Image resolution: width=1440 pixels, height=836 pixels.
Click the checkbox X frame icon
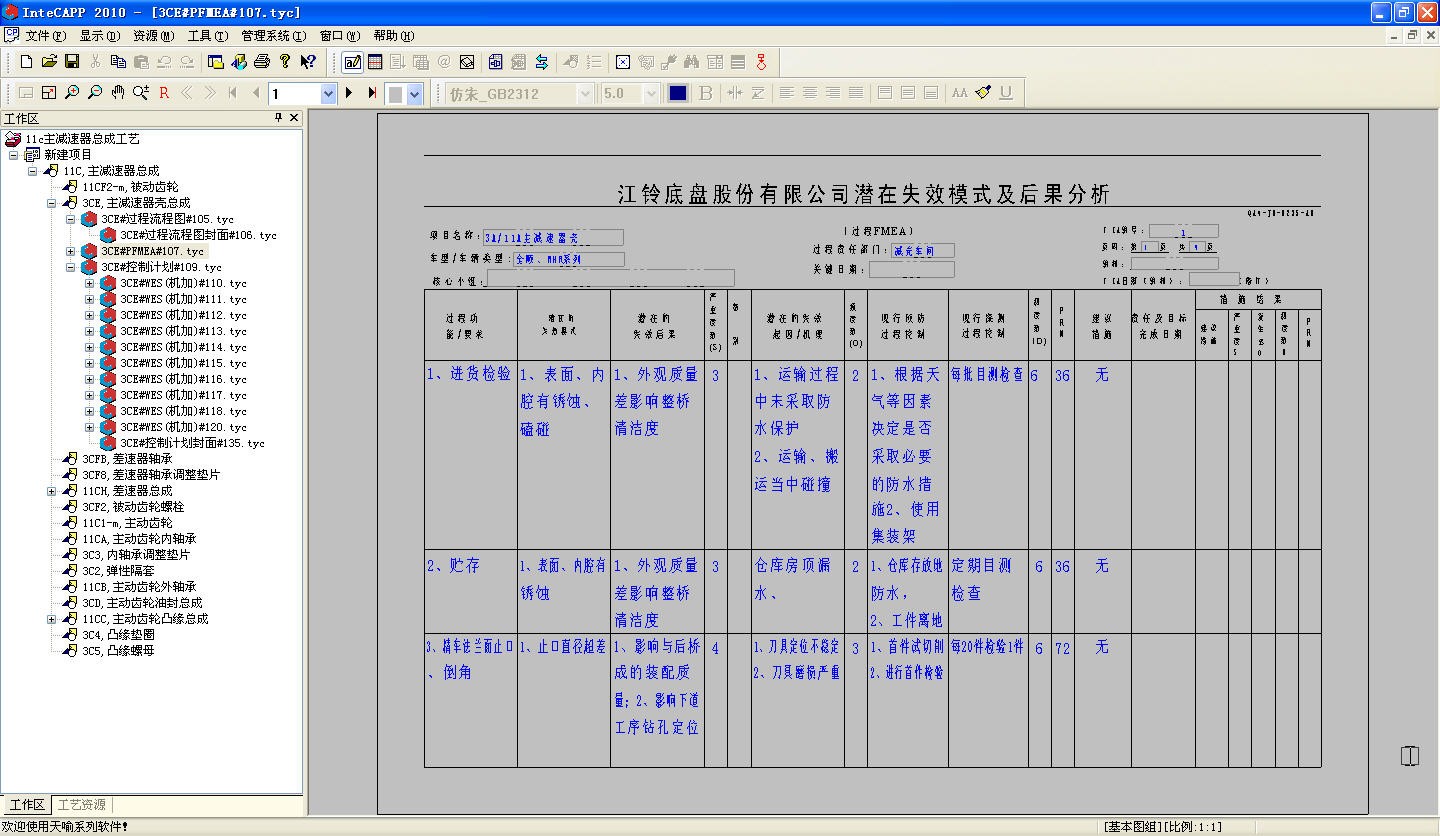click(623, 62)
